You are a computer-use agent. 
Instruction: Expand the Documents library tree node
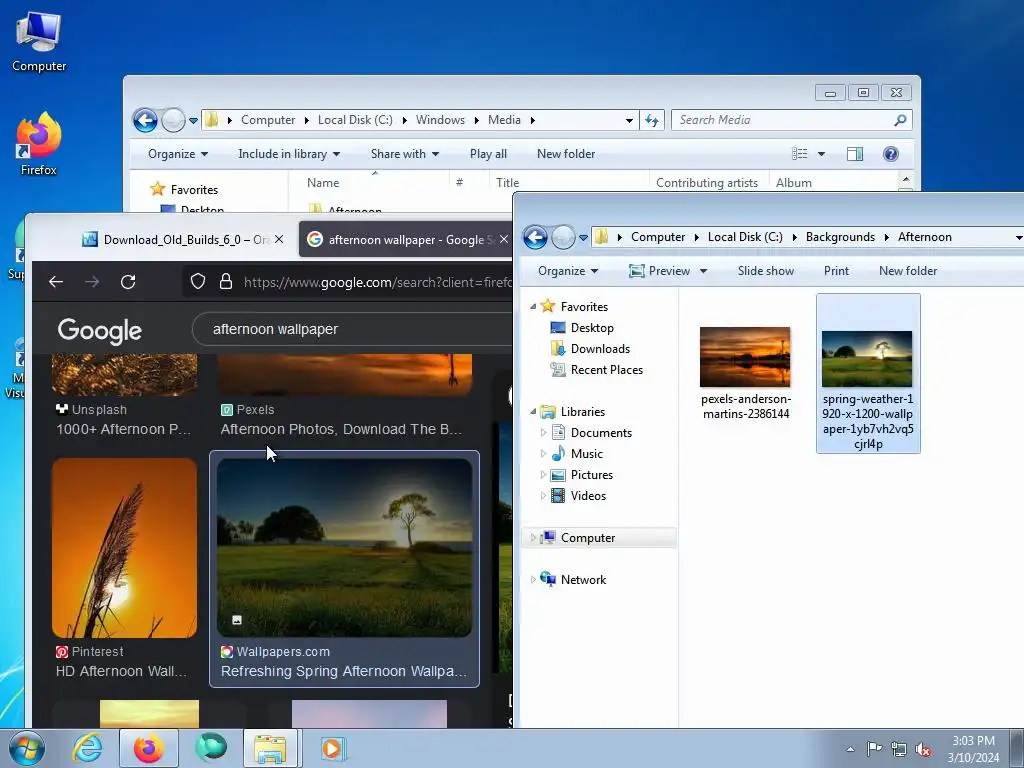pos(543,433)
